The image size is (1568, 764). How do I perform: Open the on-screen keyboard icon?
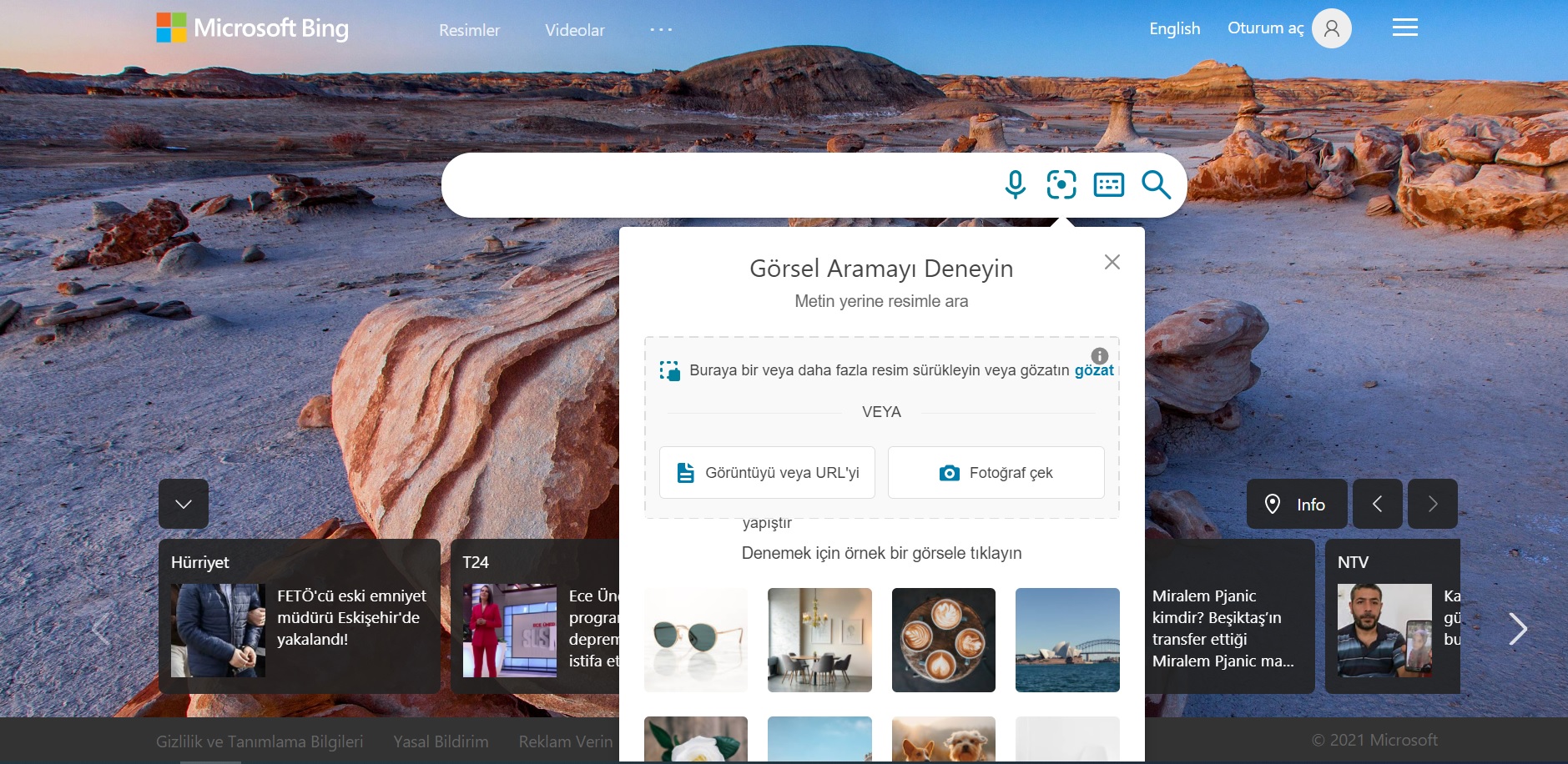(x=1108, y=184)
